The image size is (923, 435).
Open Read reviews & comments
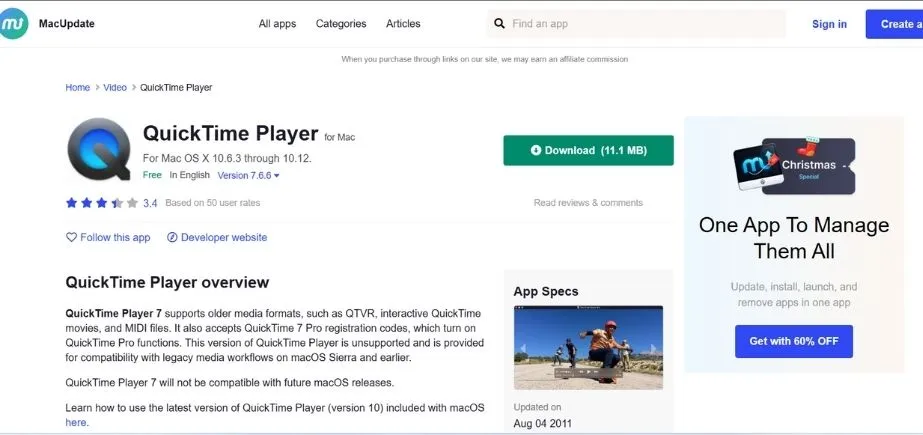tap(588, 202)
